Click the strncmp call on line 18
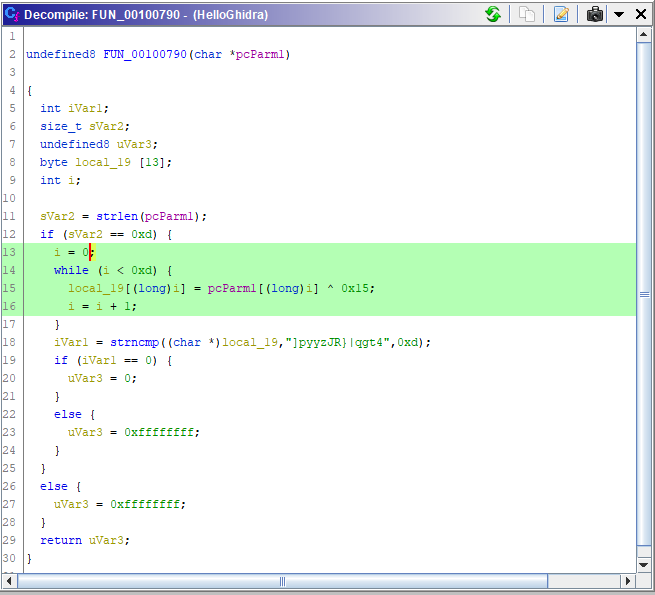The height and width of the screenshot is (595, 655). pyautogui.click(x=135, y=343)
